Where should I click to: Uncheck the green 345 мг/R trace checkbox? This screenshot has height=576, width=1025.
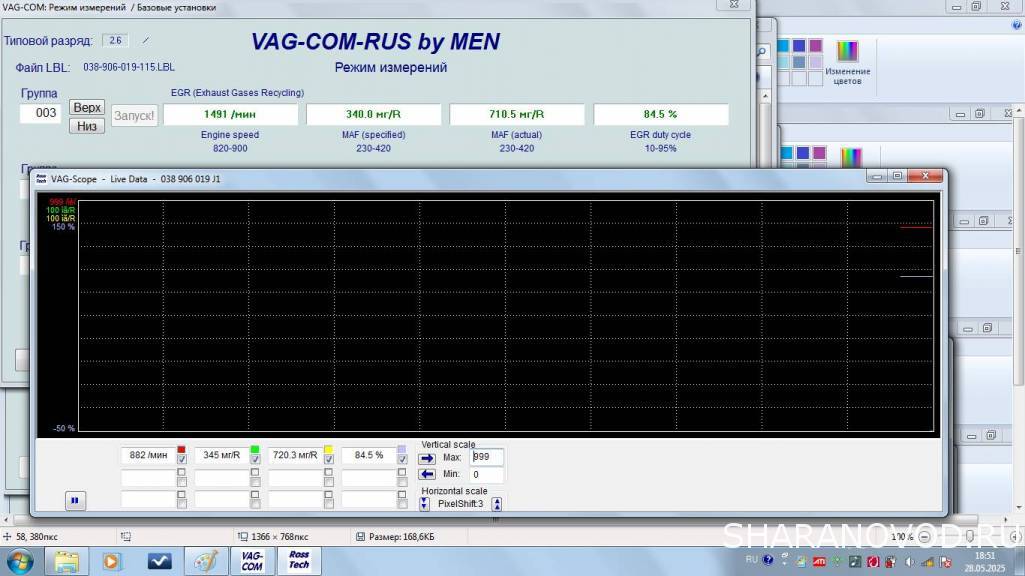tap(255, 459)
